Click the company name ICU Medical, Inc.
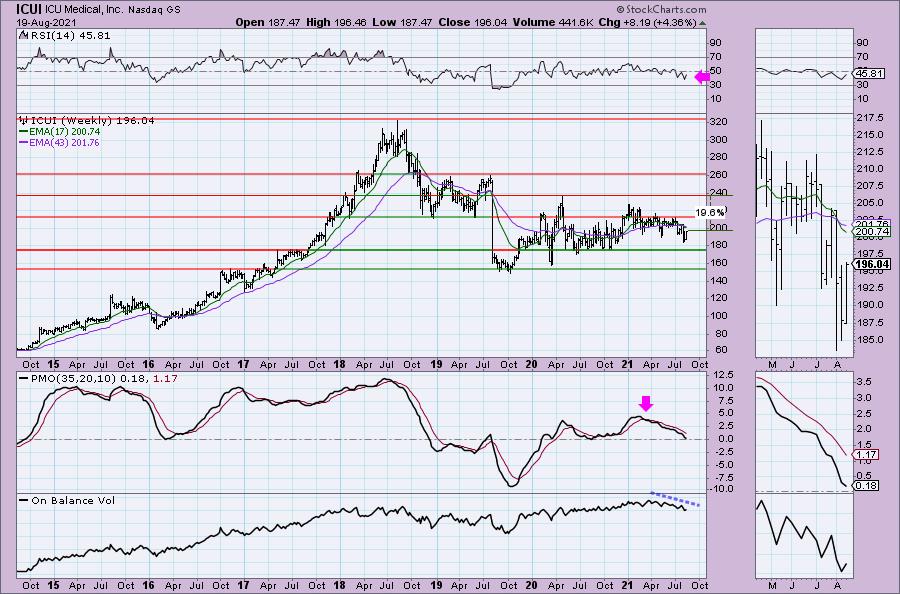This screenshot has height=594, width=900. pyautogui.click(x=85, y=9)
